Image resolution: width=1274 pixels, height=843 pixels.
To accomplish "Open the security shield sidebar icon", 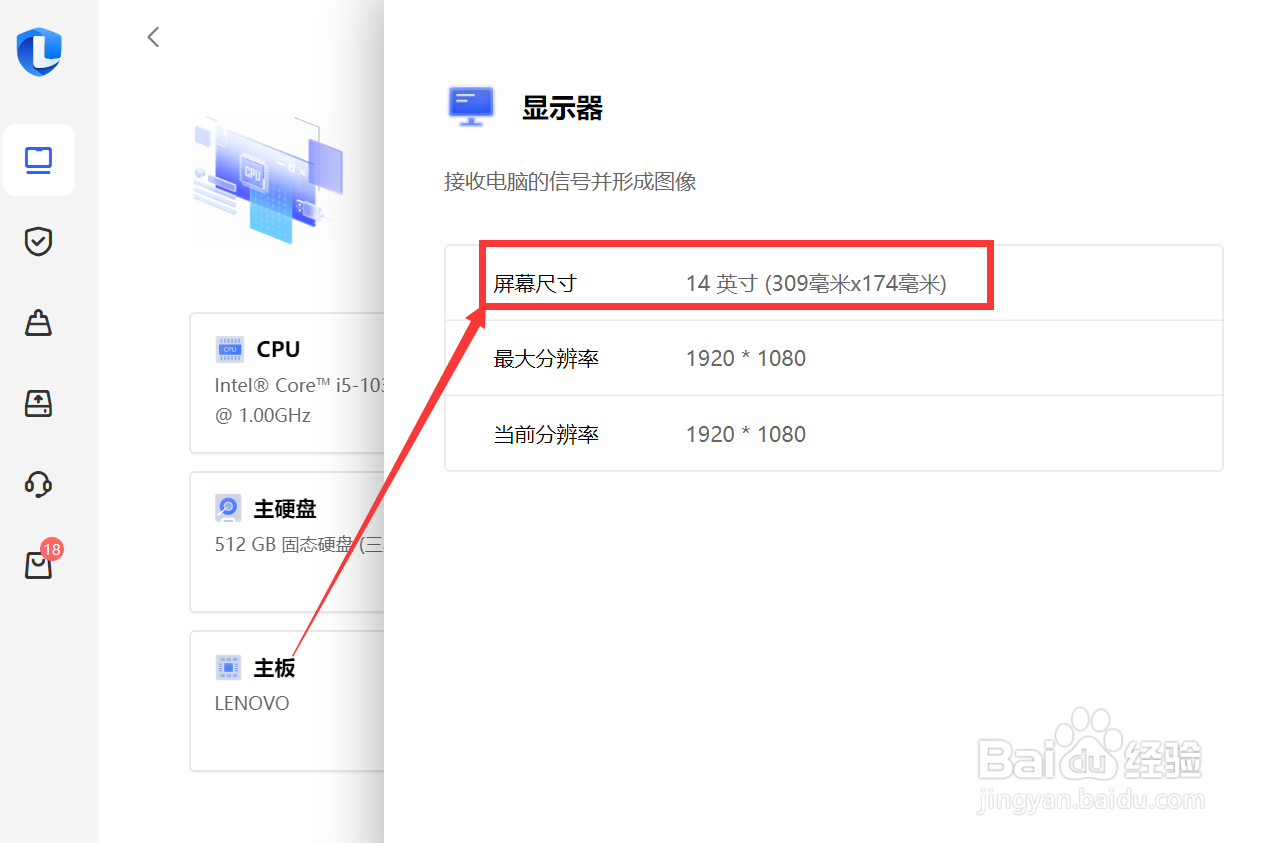I will click(x=39, y=241).
